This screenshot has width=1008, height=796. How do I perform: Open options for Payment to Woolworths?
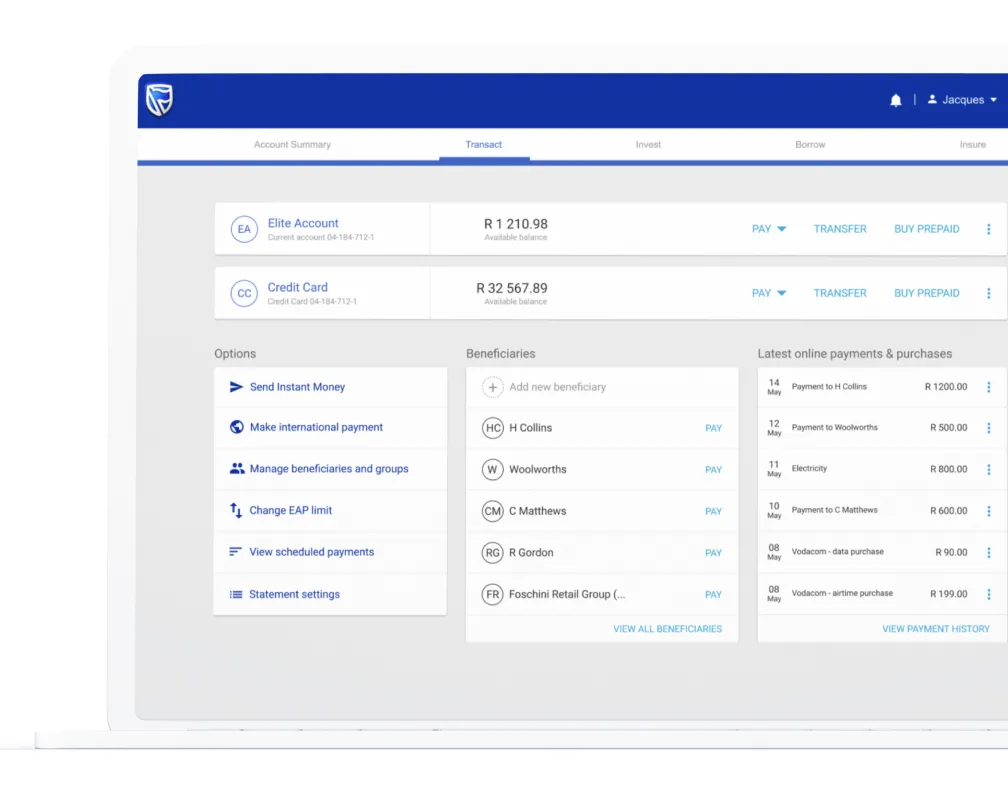point(989,428)
